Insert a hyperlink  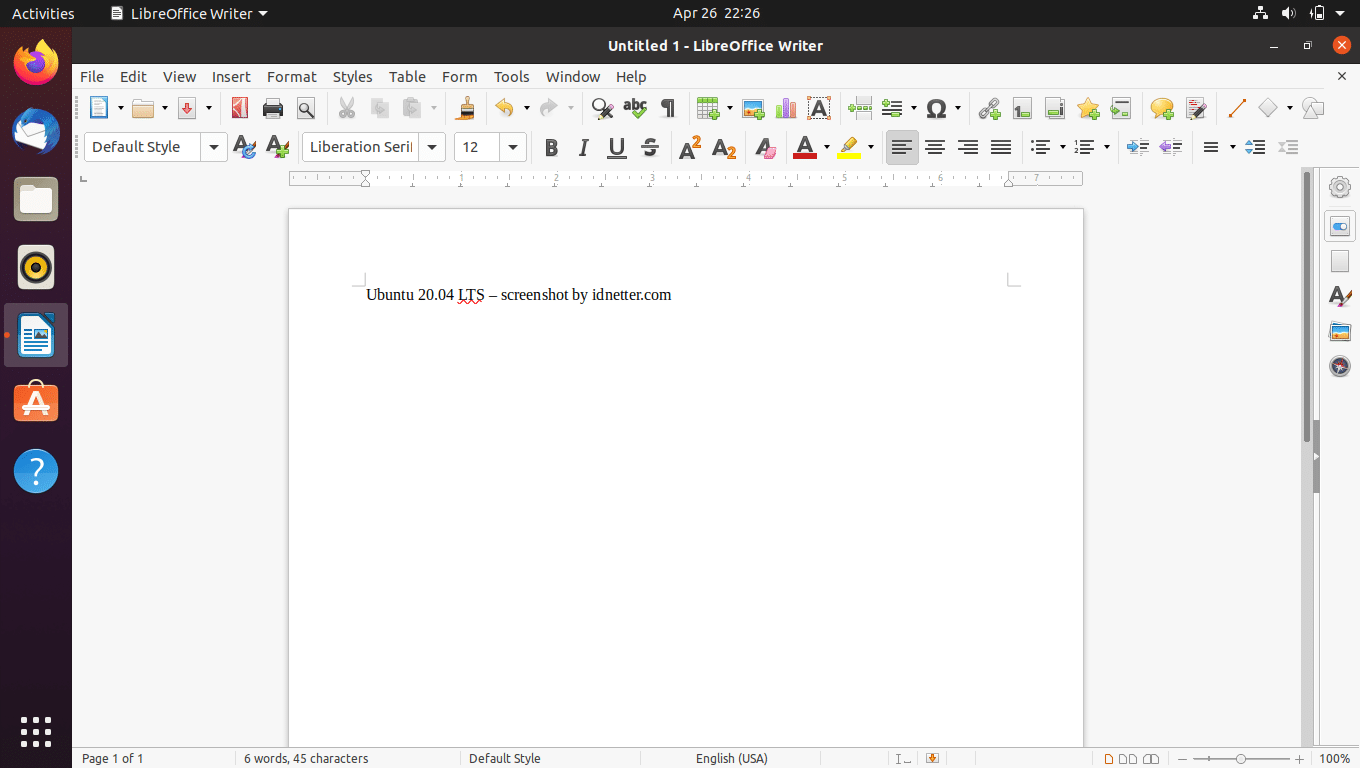tap(989, 108)
